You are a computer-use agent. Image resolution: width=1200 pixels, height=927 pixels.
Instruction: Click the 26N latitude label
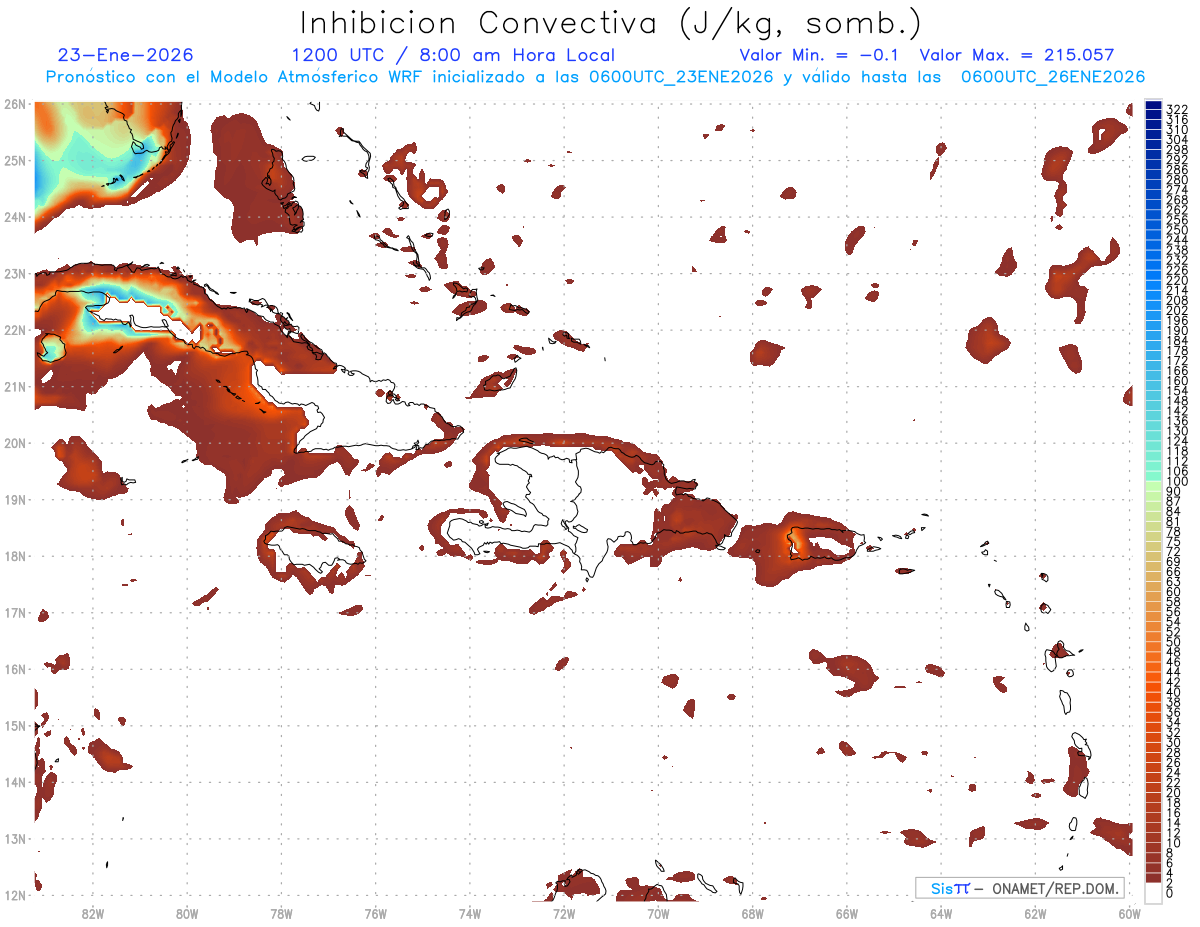[15, 104]
